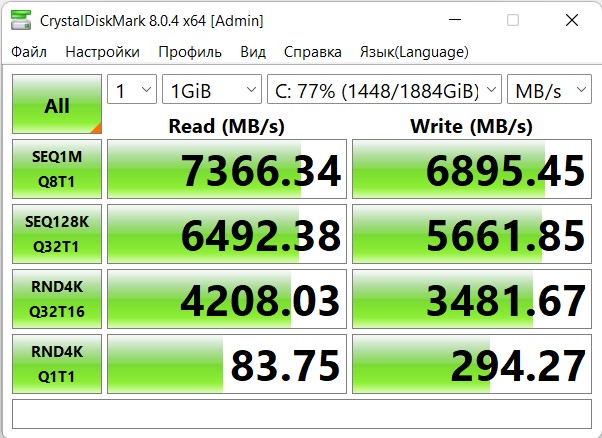Start the RND4K Q1T1 test
Viewport: 602px width, 438px height.
(57, 364)
